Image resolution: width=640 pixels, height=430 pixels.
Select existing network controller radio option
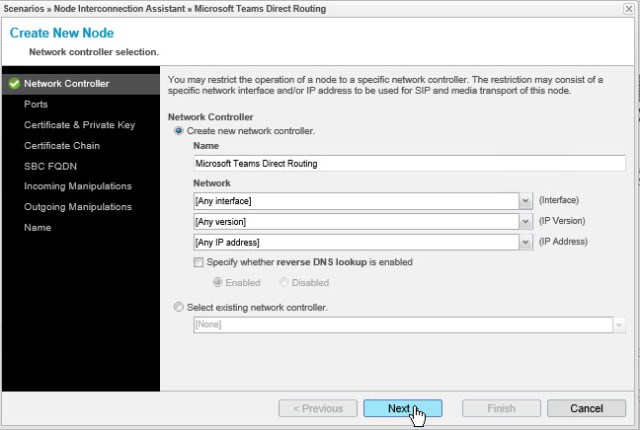[179, 307]
